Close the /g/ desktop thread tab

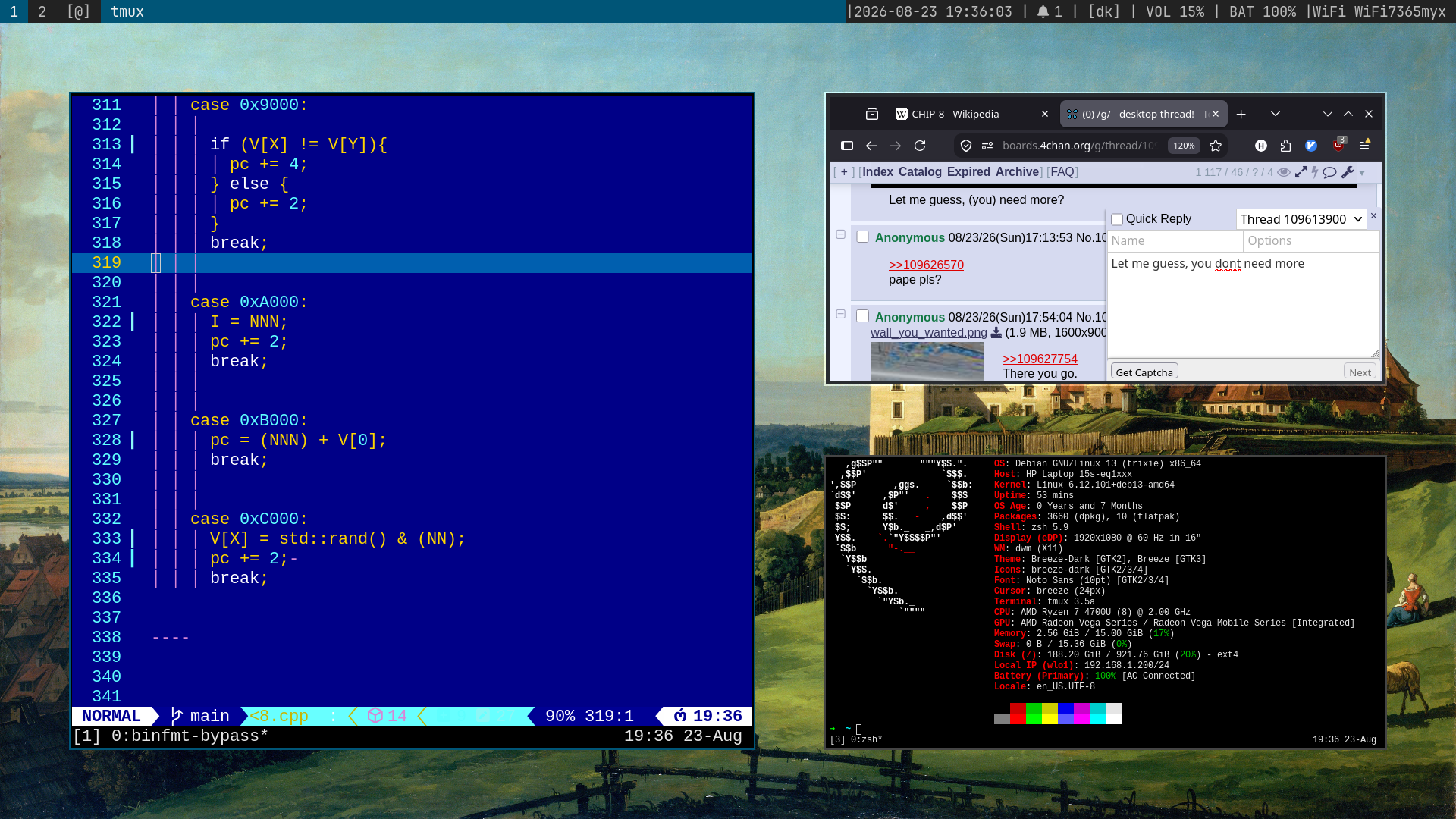1216,115
